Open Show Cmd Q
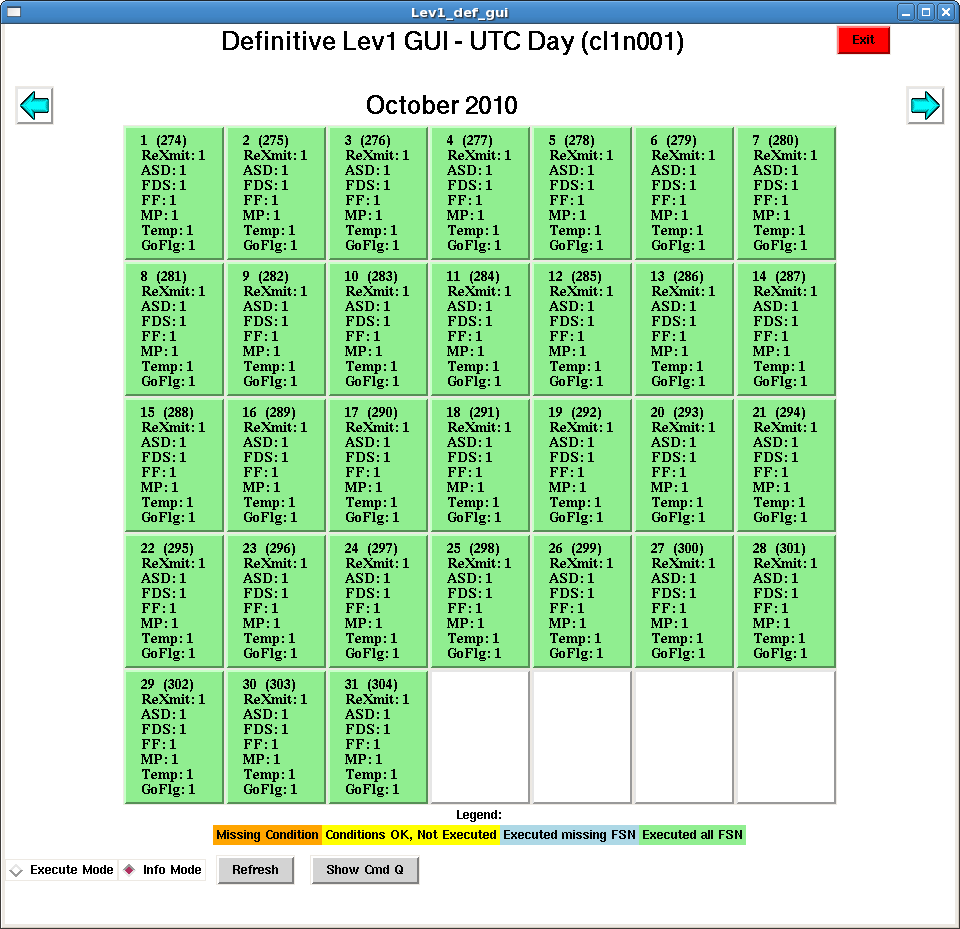960x929 pixels. [364, 870]
